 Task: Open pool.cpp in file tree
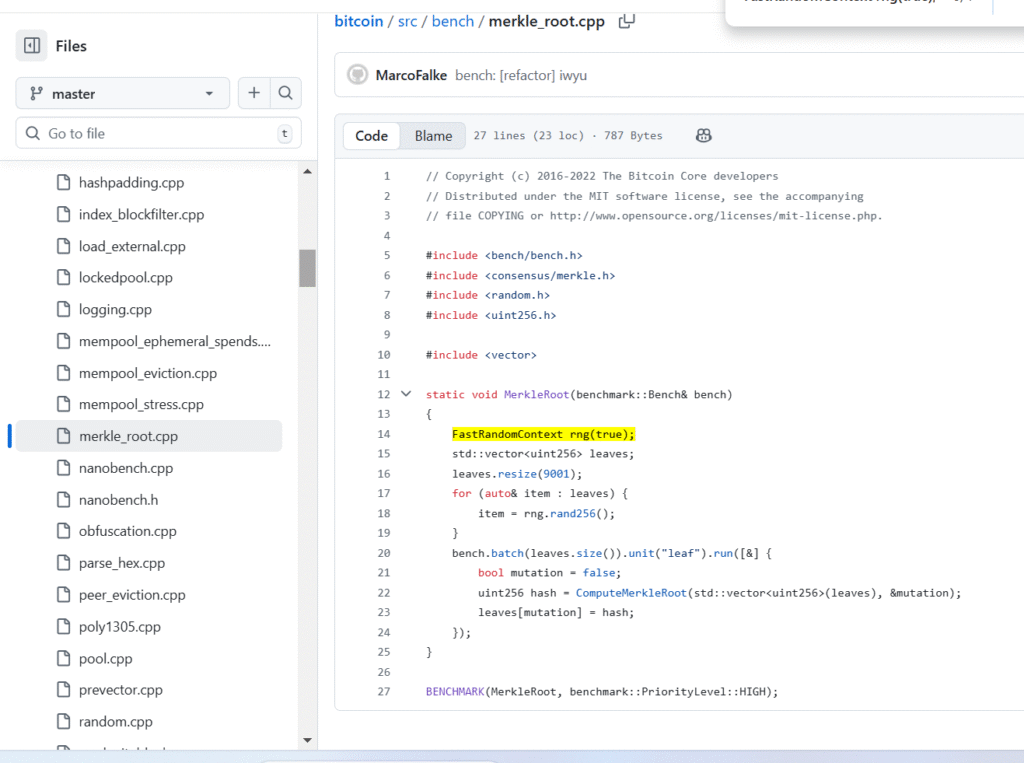(x=105, y=658)
